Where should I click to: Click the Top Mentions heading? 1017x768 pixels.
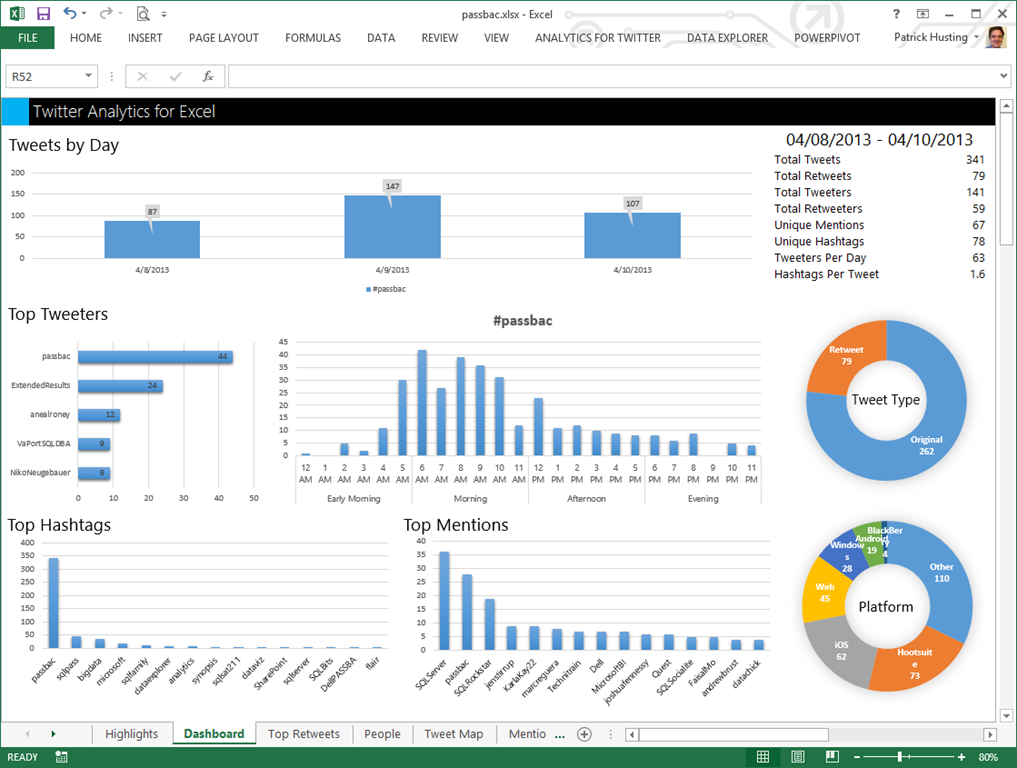pyautogui.click(x=455, y=525)
